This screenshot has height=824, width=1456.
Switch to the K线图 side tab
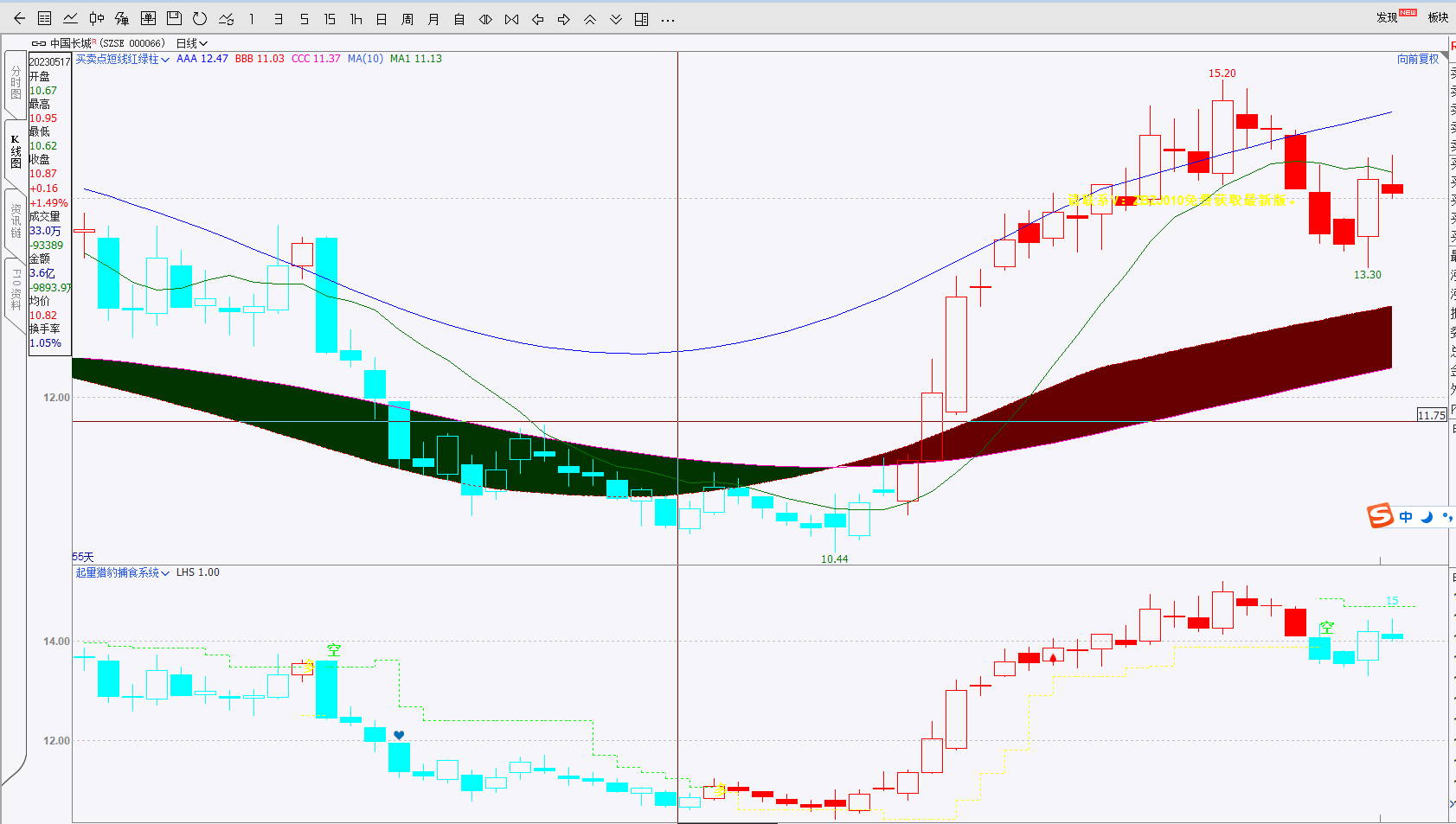[x=16, y=152]
